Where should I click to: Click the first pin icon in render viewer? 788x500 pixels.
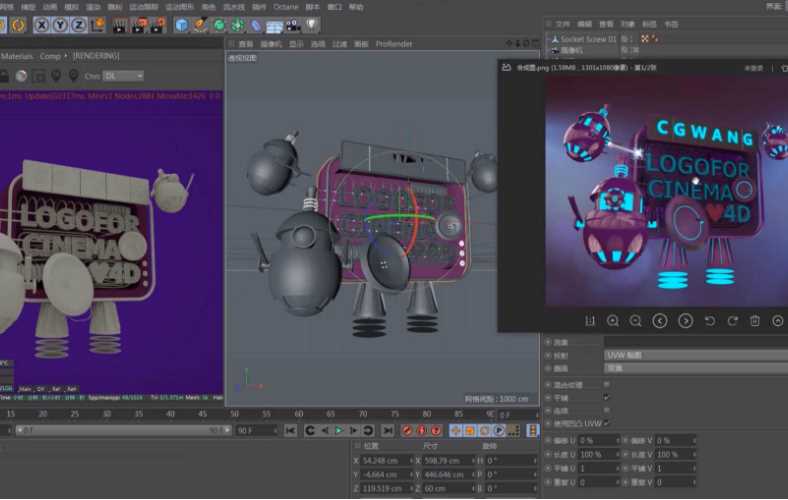point(56,76)
